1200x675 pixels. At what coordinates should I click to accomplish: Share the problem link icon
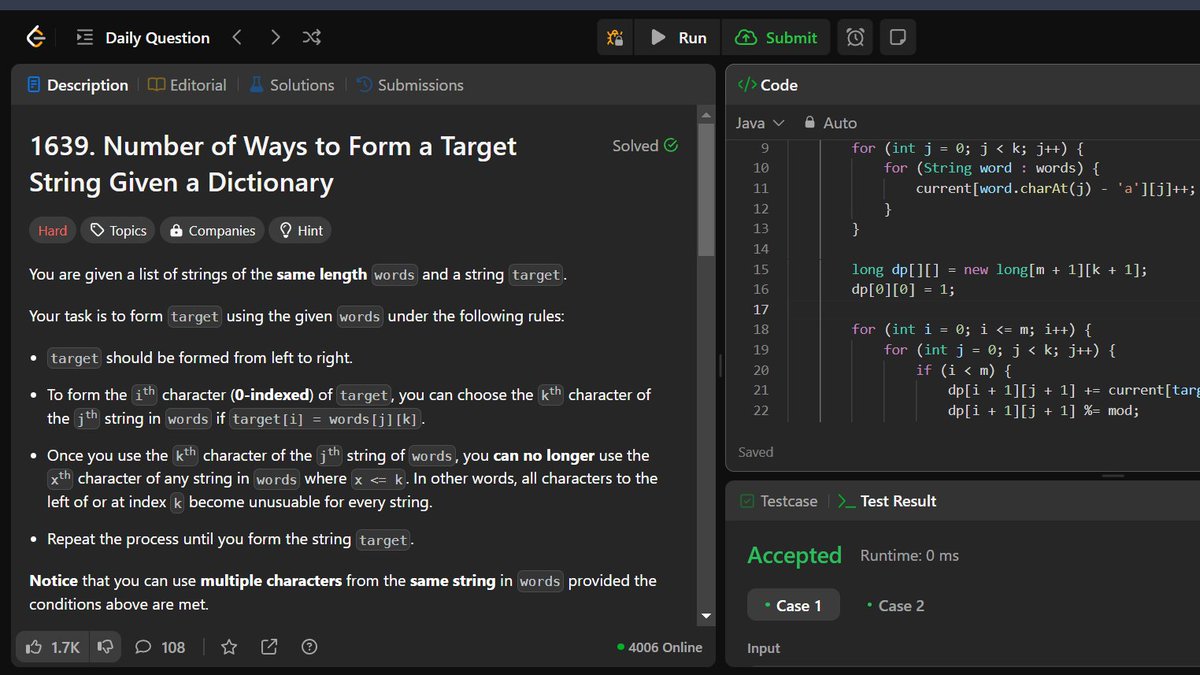[x=269, y=647]
